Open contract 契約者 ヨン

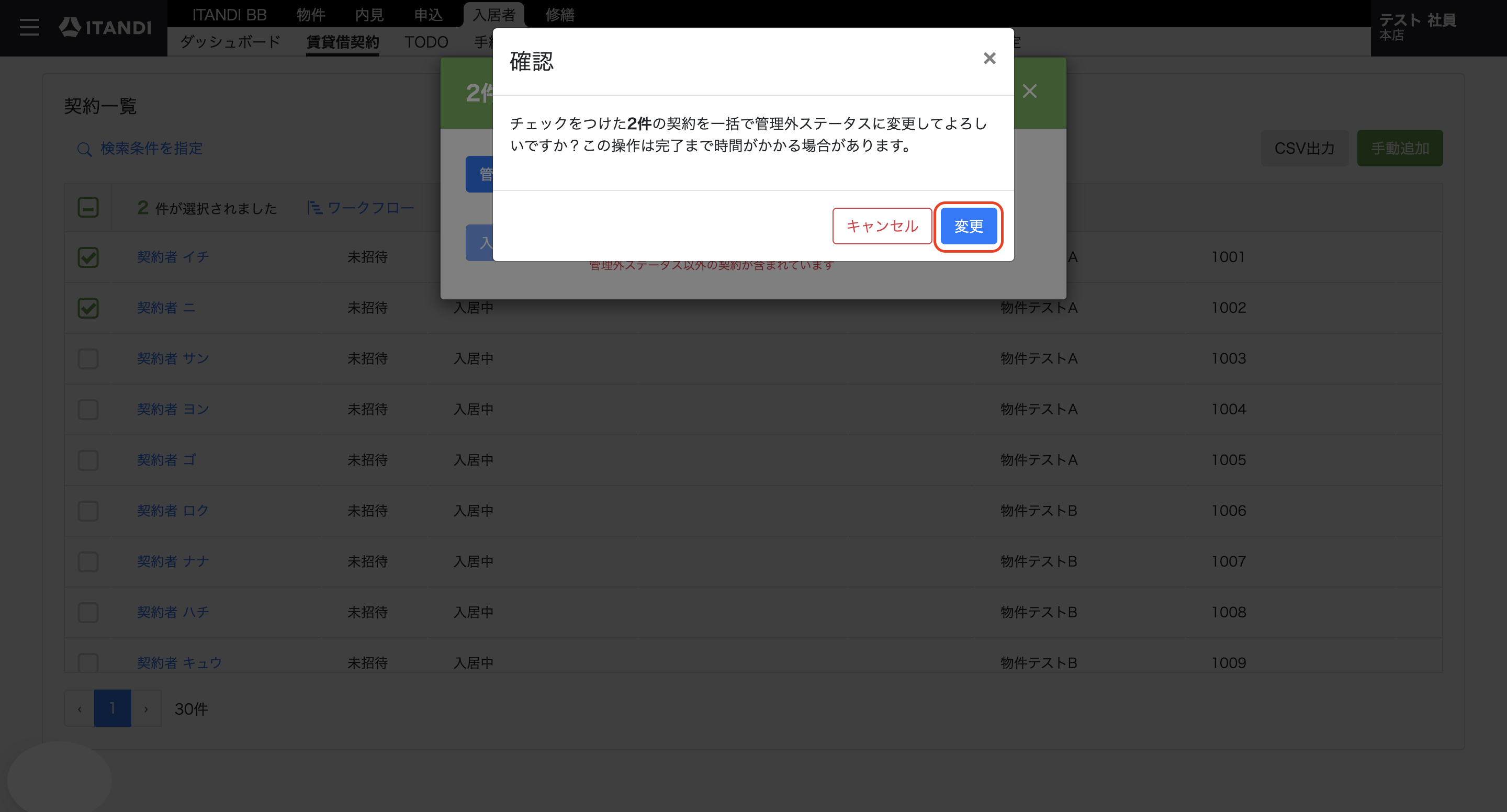click(x=173, y=409)
